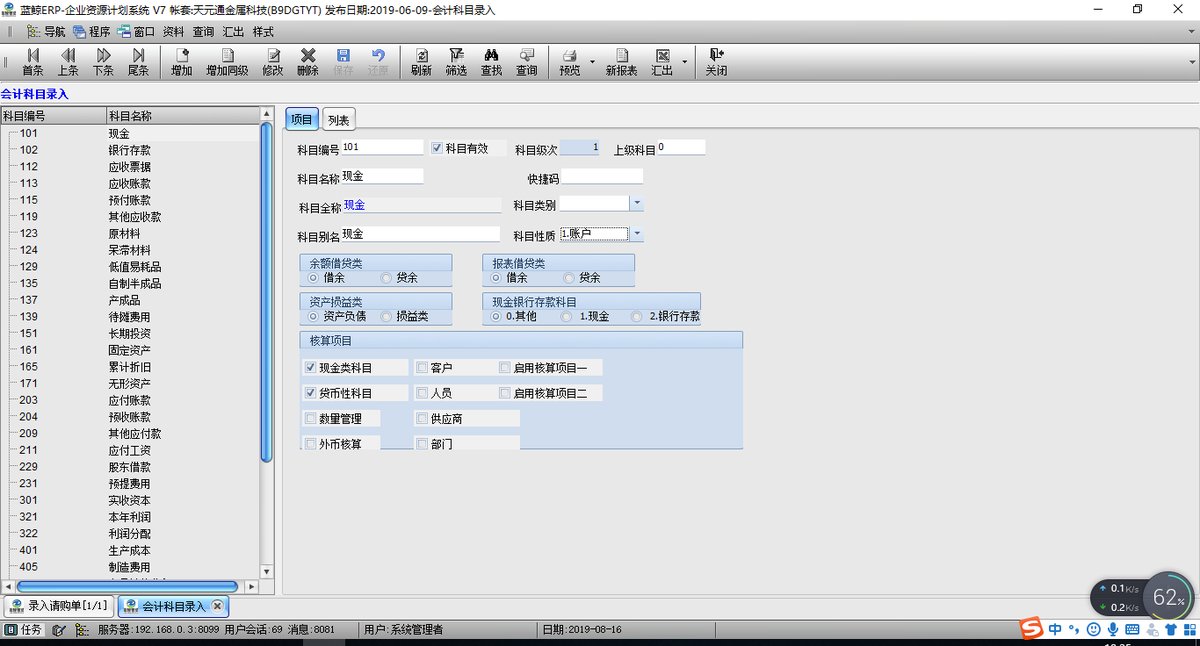Open 程序 program menu
The width and height of the screenshot is (1200, 646).
click(x=92, y=31)
